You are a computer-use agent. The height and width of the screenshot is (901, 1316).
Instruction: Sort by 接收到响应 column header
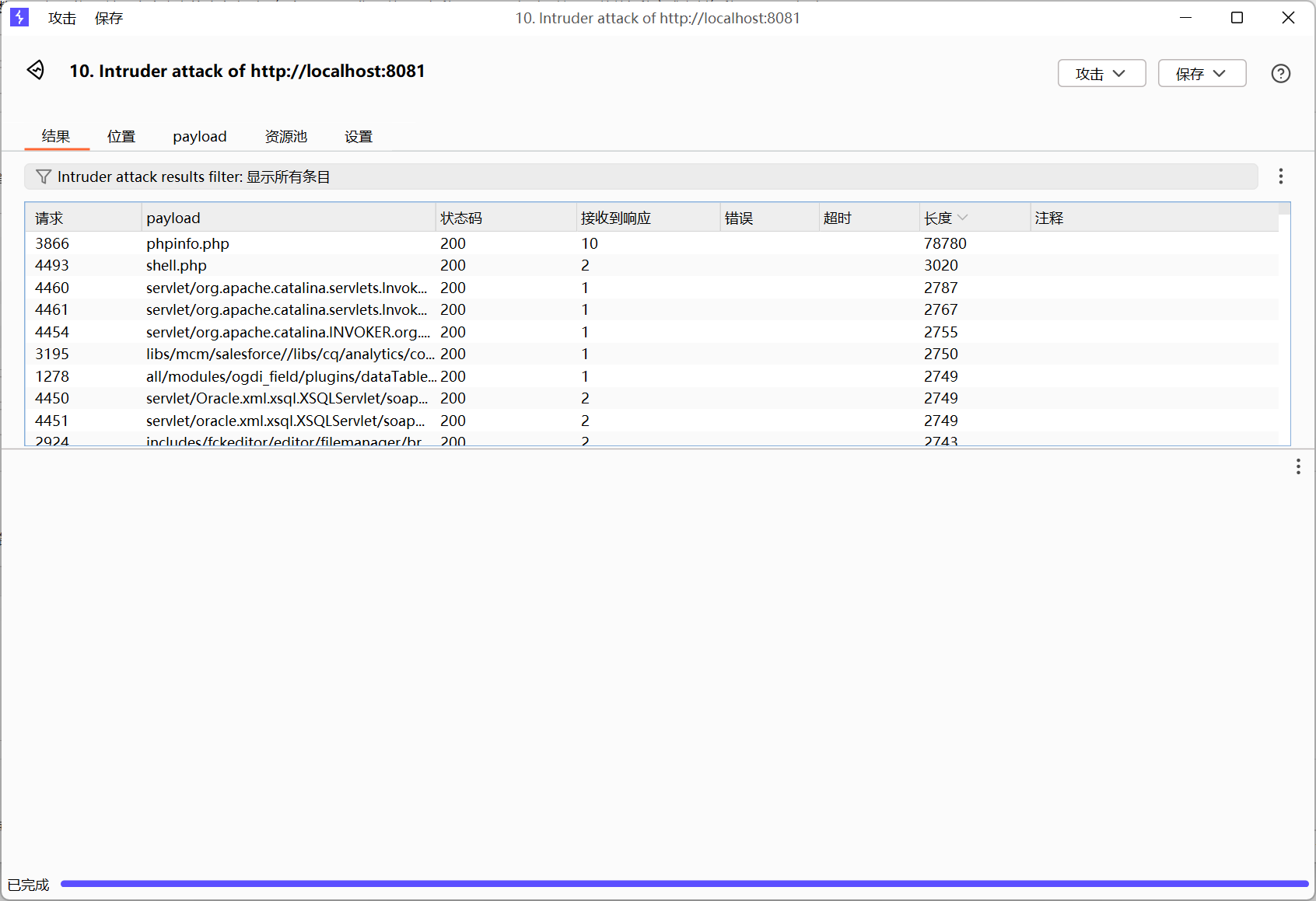click(615, 218)
